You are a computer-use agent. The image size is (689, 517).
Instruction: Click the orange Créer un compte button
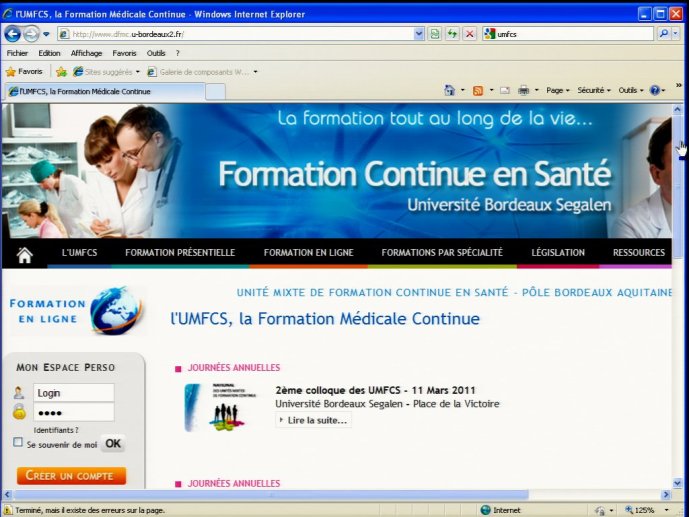point(71,476)
